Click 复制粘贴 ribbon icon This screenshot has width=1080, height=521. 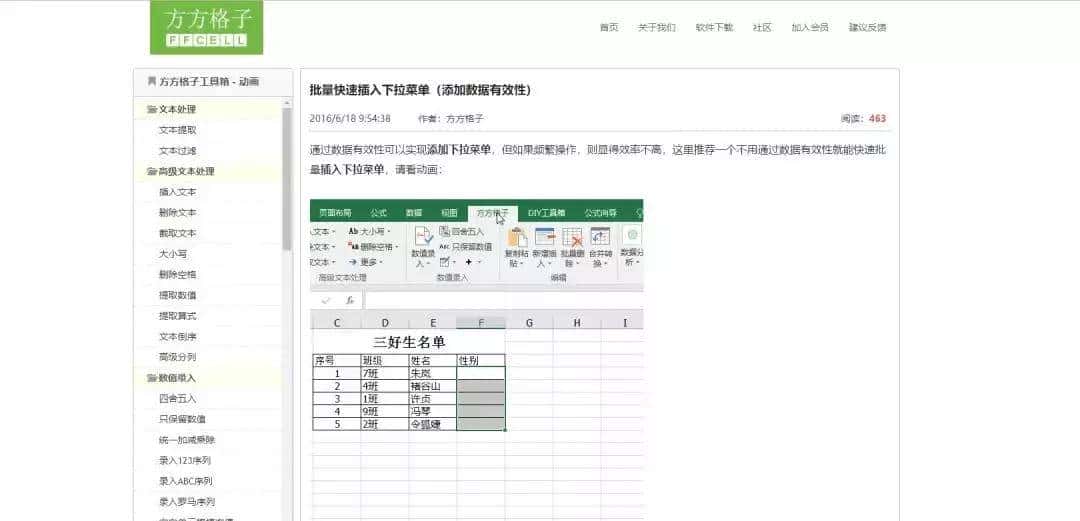517,247
